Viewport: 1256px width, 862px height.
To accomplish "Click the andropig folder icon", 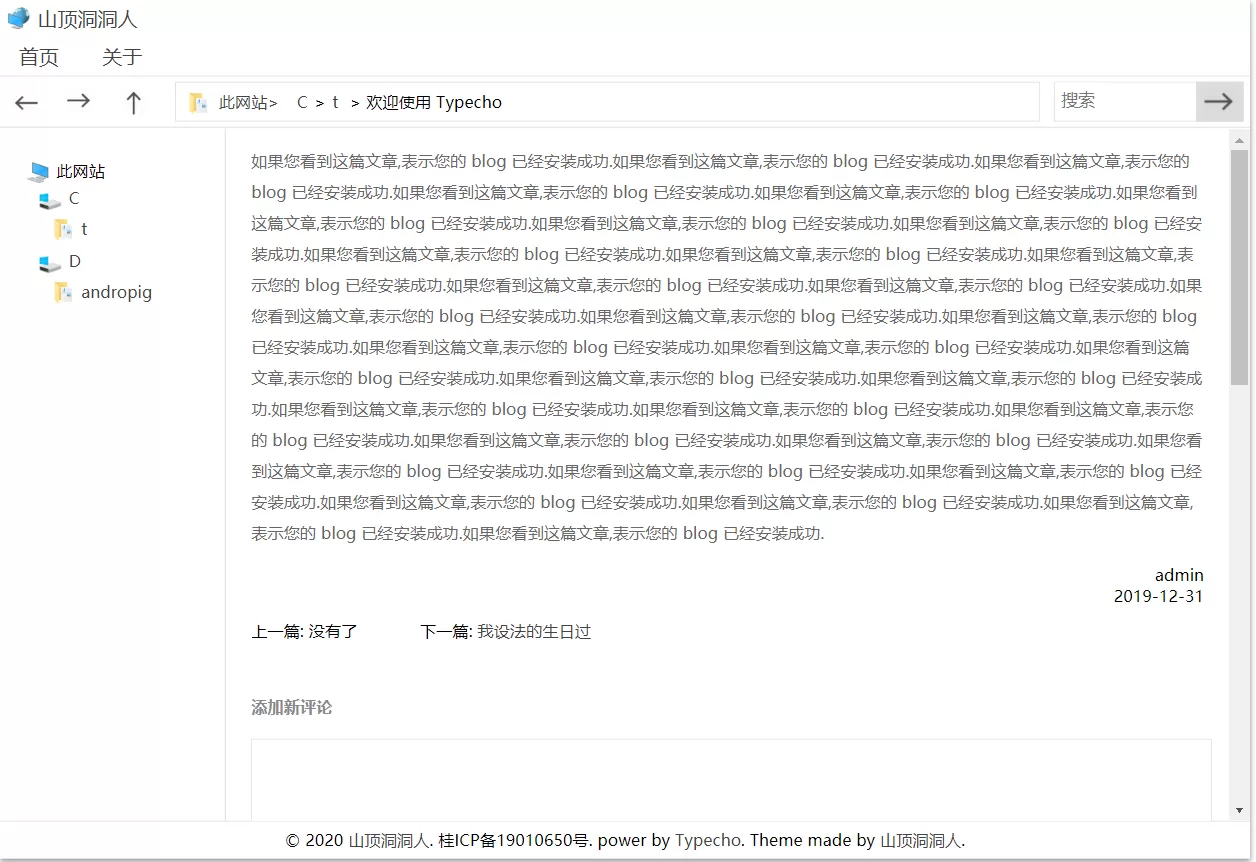I will tap(63, 293).
